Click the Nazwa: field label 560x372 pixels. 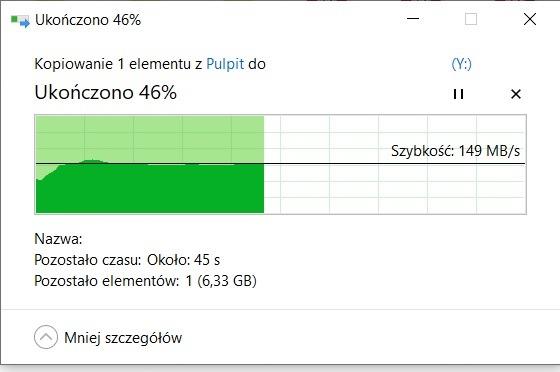(x=58, y=239)
